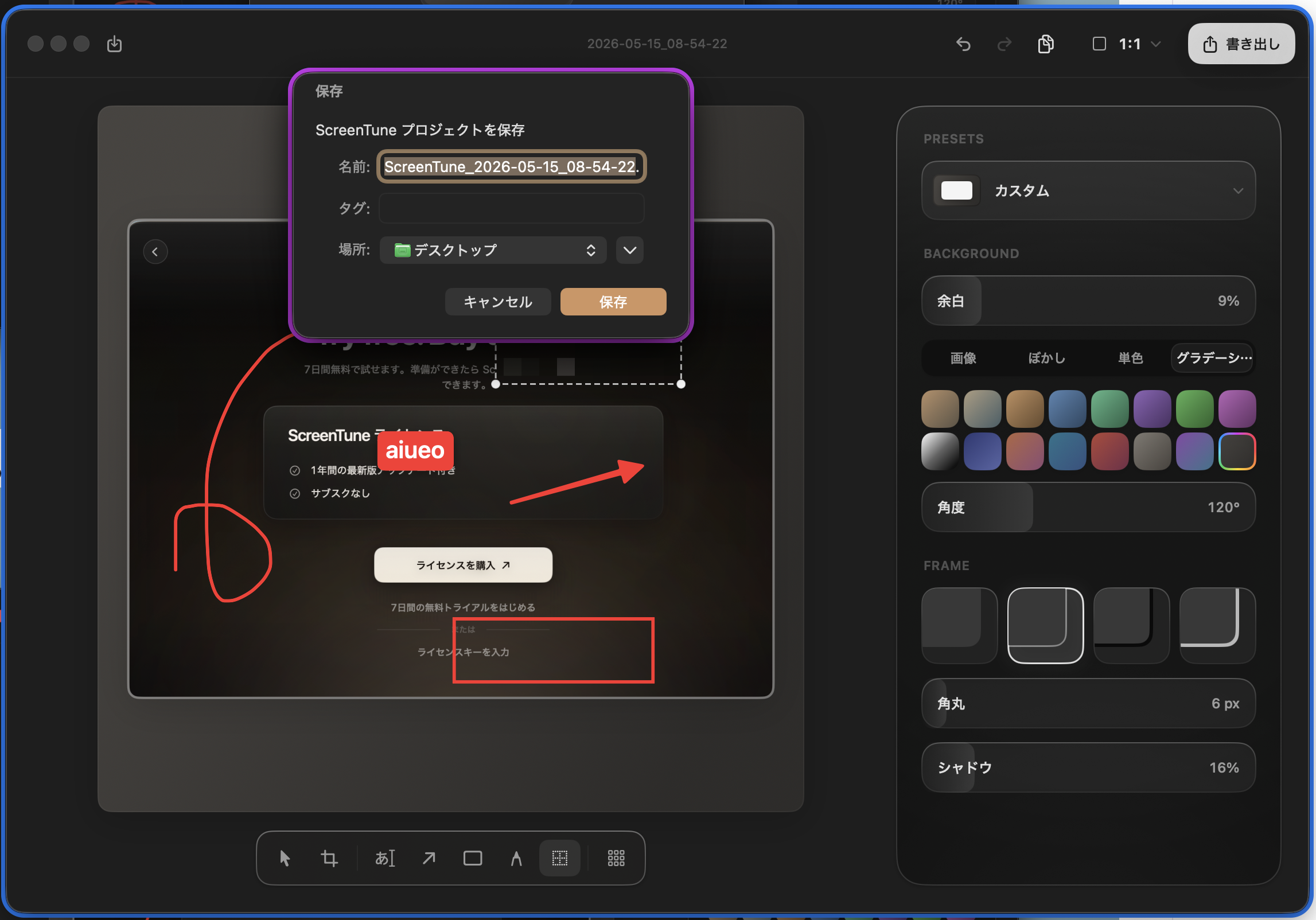Pick the dusty rose gradient swatch

click(x=1025, y=451)
